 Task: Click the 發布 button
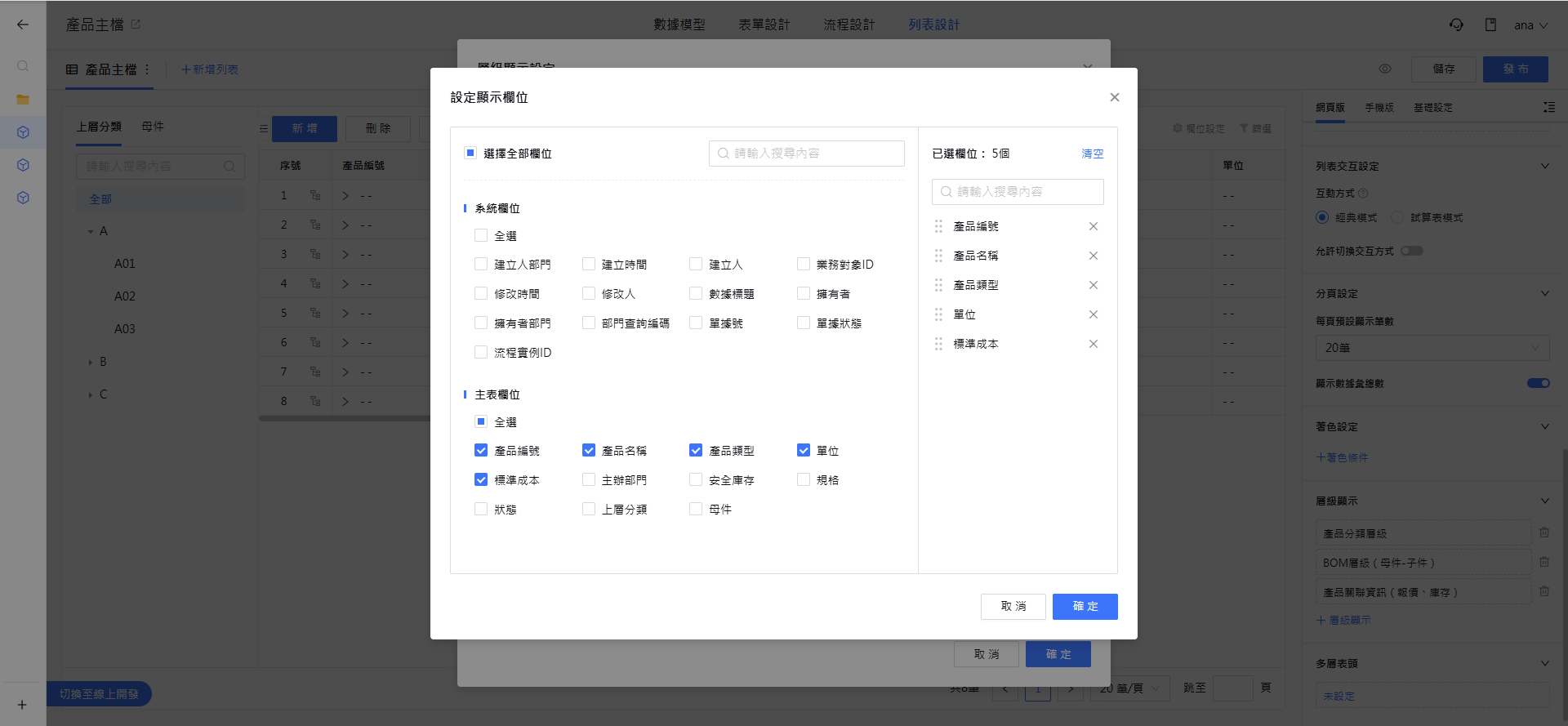[1515, 69]
